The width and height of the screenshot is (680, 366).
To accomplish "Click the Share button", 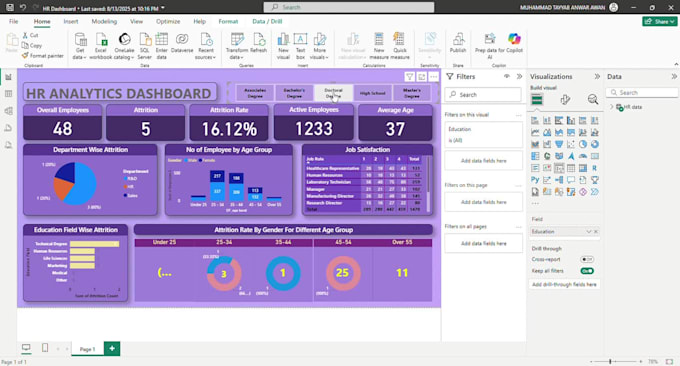I will coord(659,21).
